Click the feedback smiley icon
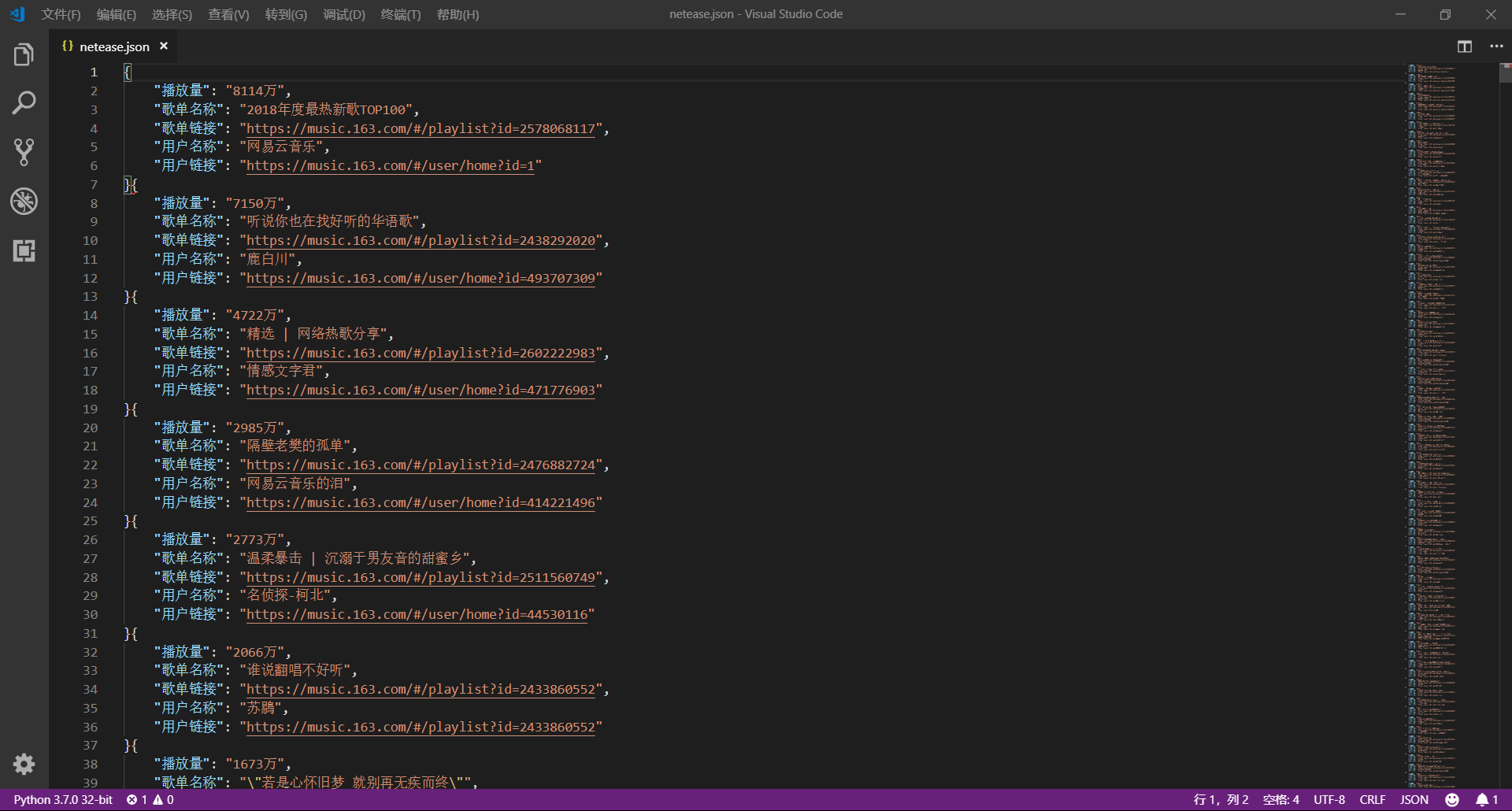Screen dimensions: 1512x811 click(x=1452, y=799)
